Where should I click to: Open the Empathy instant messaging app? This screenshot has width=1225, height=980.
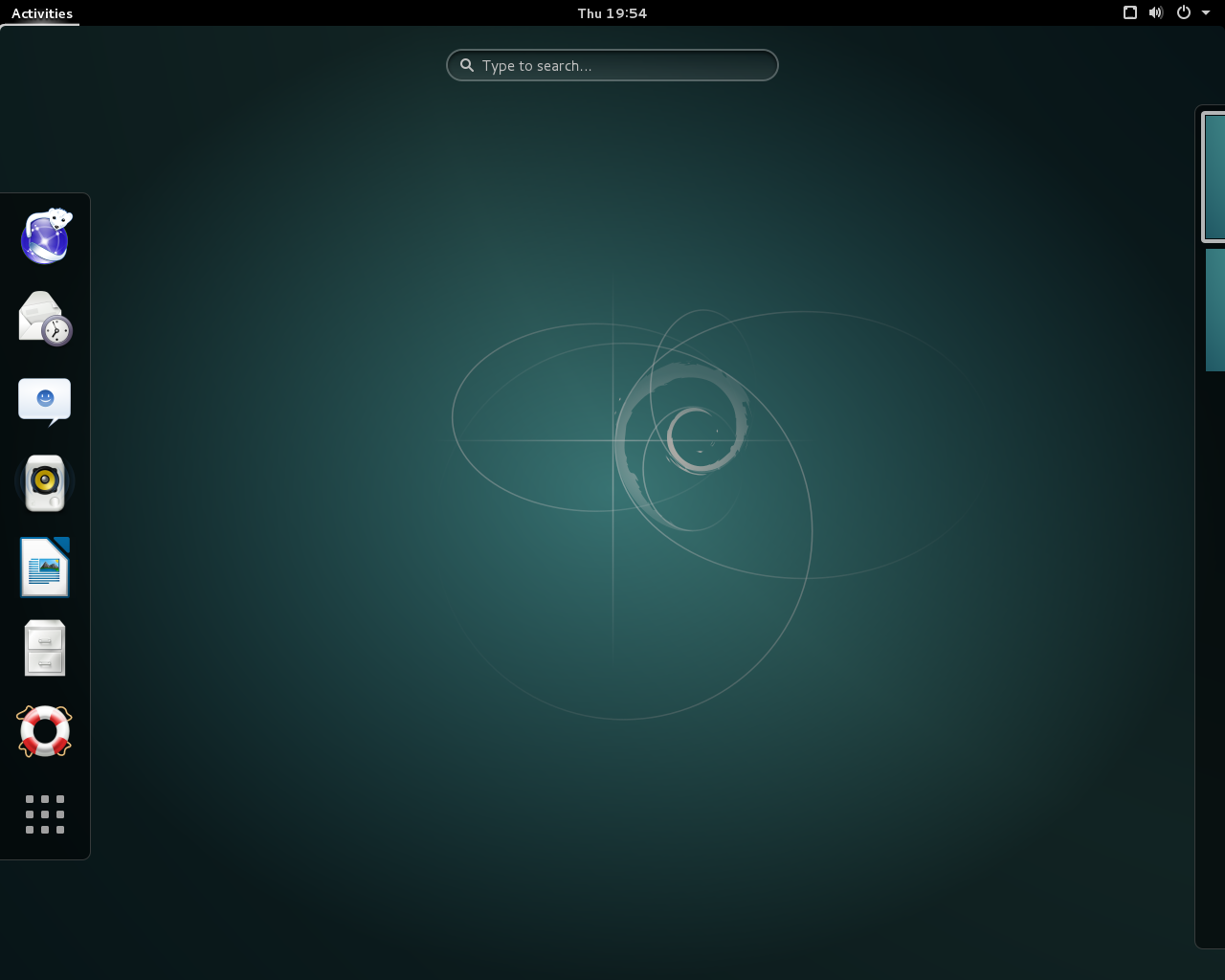point(44,401)
